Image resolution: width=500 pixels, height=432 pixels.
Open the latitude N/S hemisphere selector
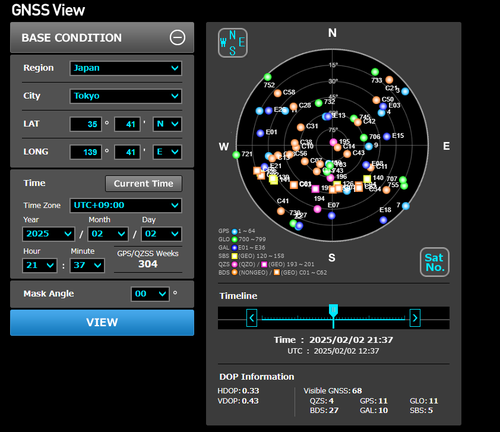[167, 124]
